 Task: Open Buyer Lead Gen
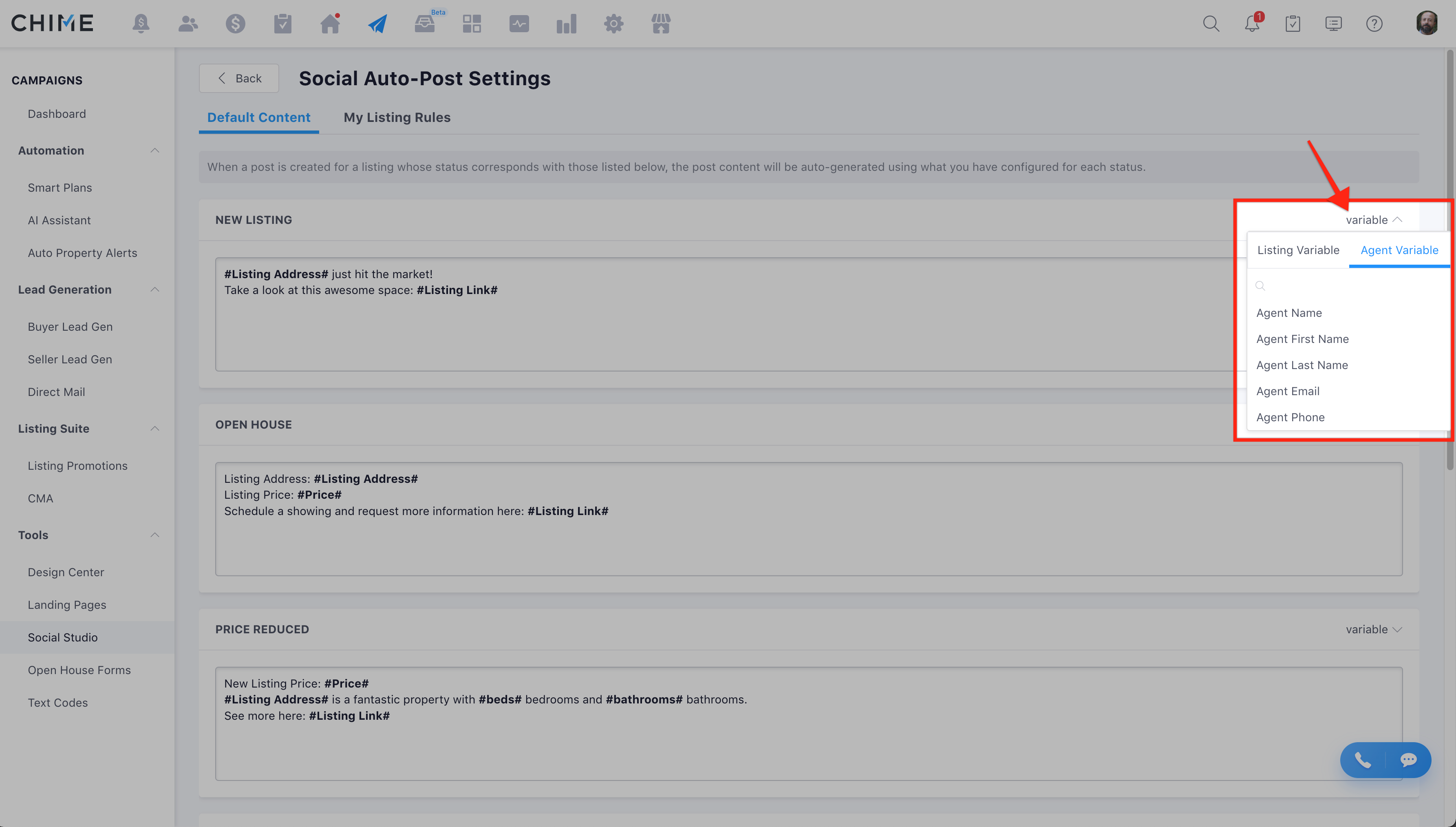coord(70,327)
